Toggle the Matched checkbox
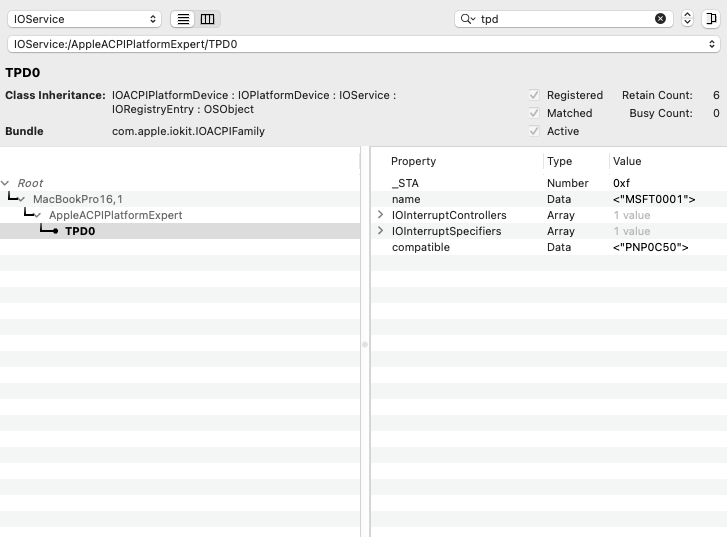 (535, 113)
